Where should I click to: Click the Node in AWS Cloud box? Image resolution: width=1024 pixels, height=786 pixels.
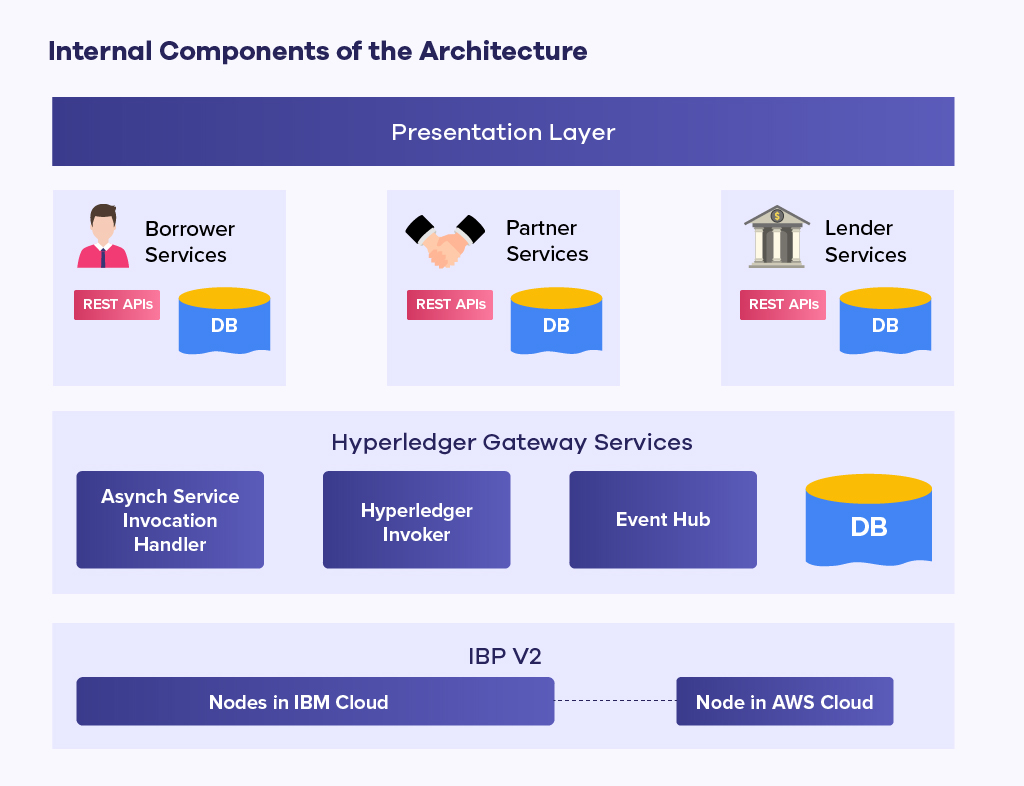point(784,702)
